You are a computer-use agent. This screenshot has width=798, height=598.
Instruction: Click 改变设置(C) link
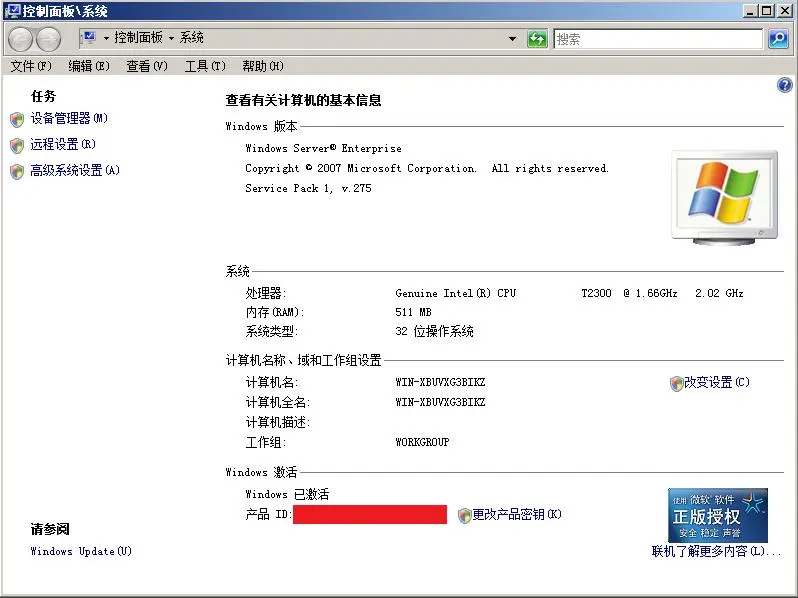tap(717, 382)
